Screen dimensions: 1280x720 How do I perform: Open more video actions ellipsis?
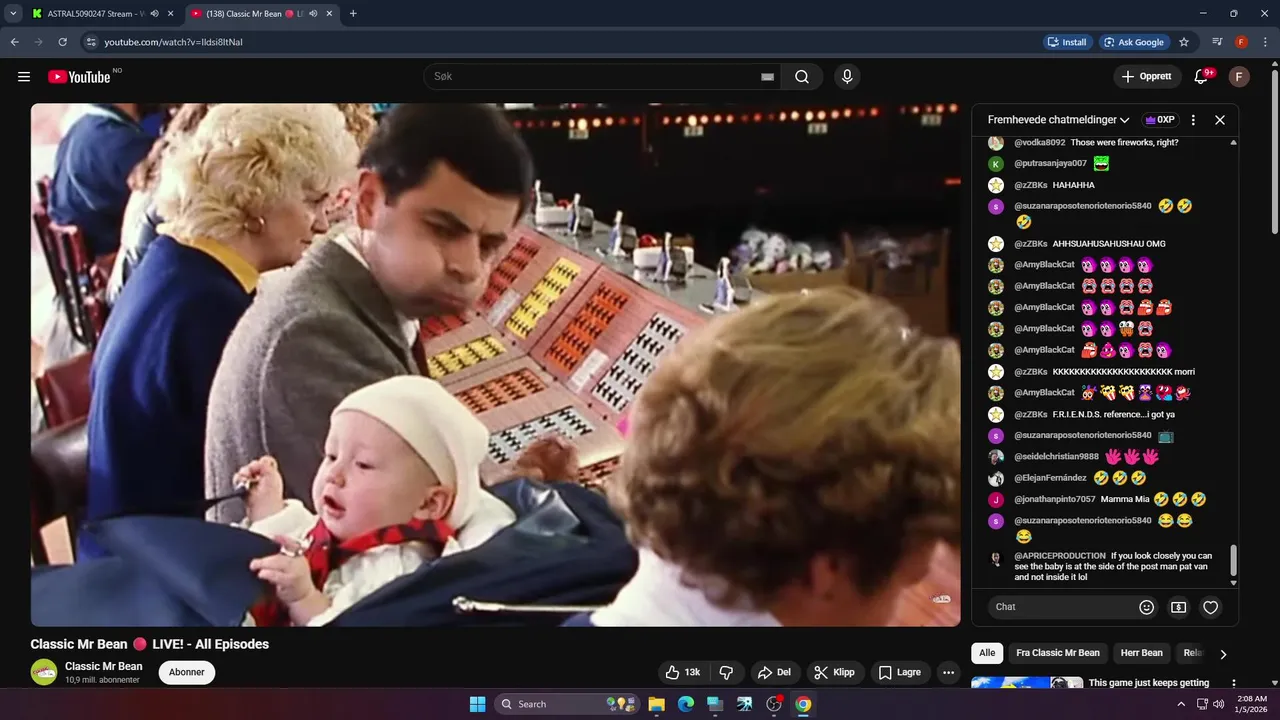click(x=949, y=672)
